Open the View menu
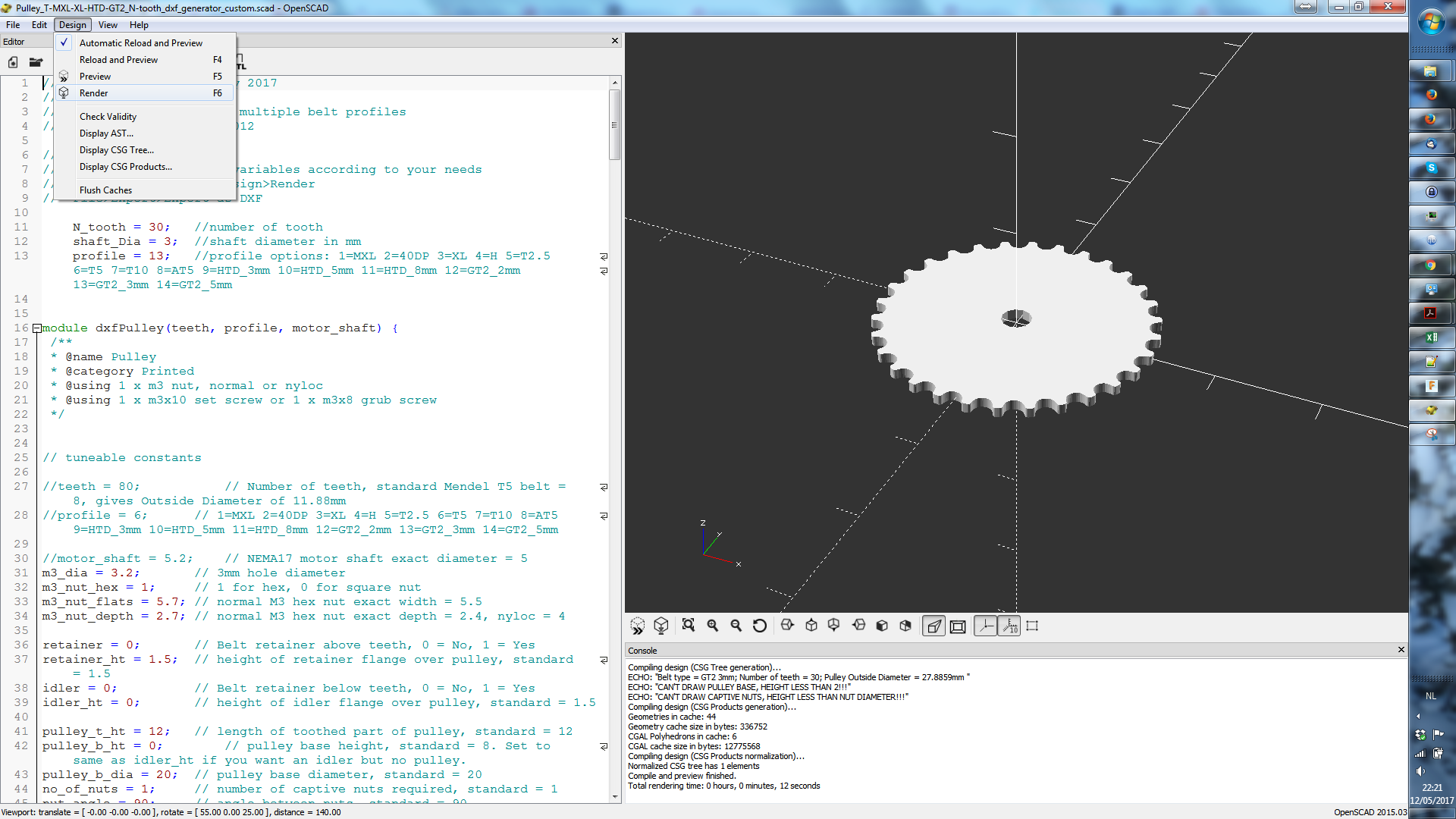This screenshot has height=819, width=1456. 108,25
